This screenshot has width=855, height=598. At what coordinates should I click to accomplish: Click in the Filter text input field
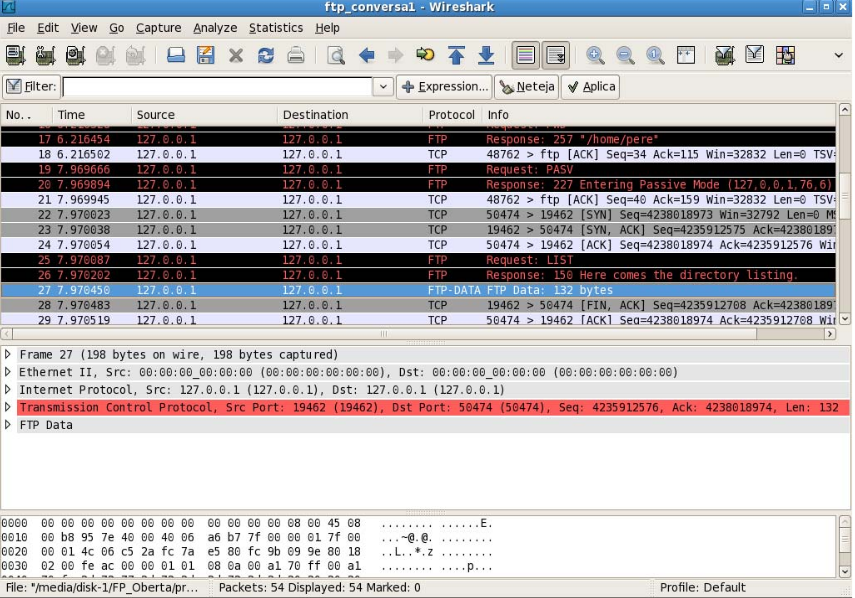click(x=217, y=87)
